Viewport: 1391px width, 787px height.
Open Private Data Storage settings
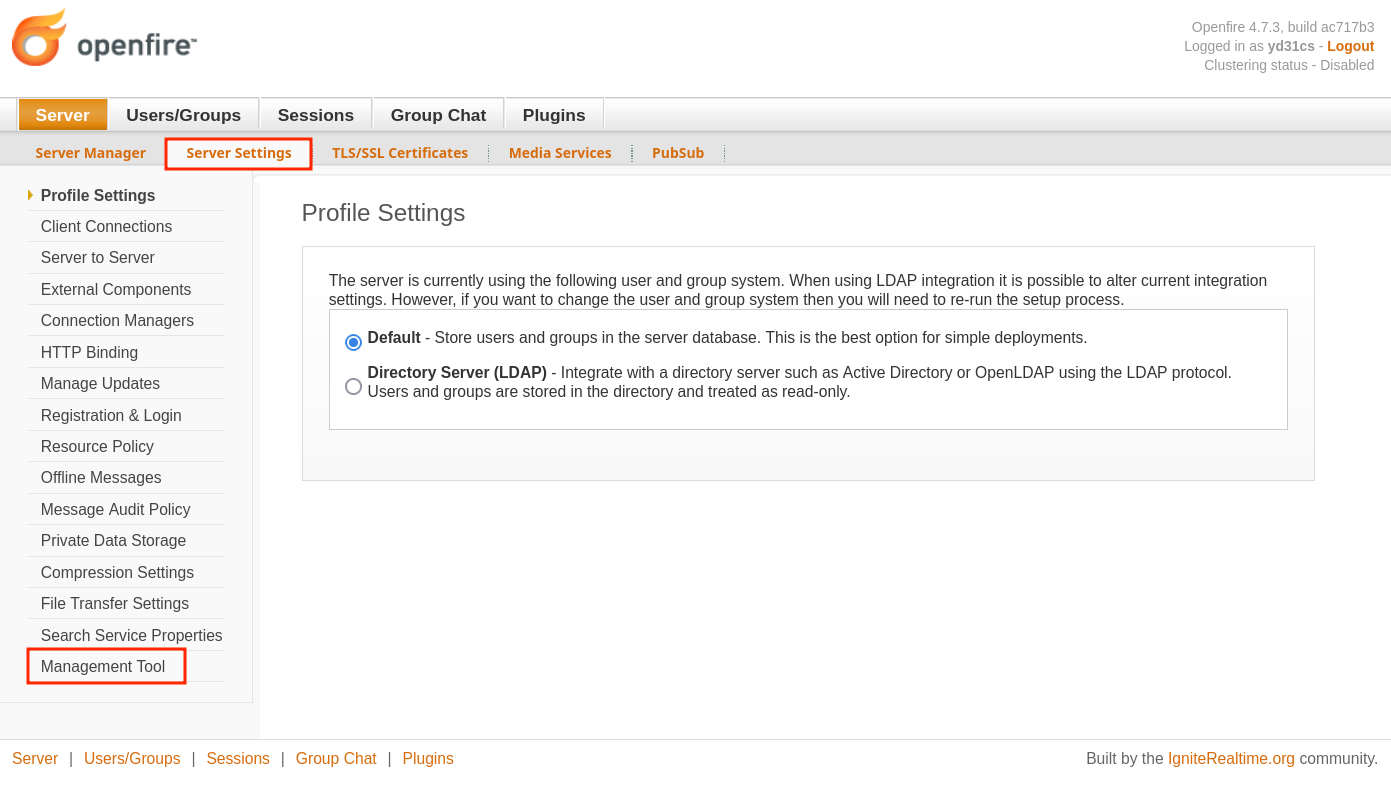point(113,541)
